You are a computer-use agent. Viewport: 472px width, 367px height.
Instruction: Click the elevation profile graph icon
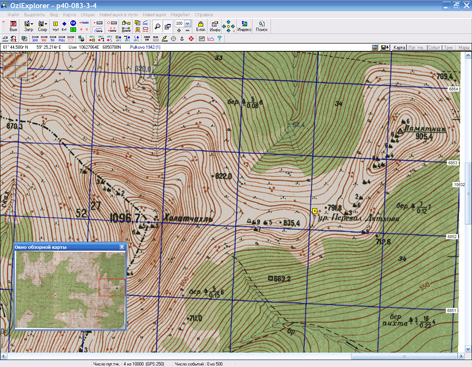point(211,39)
